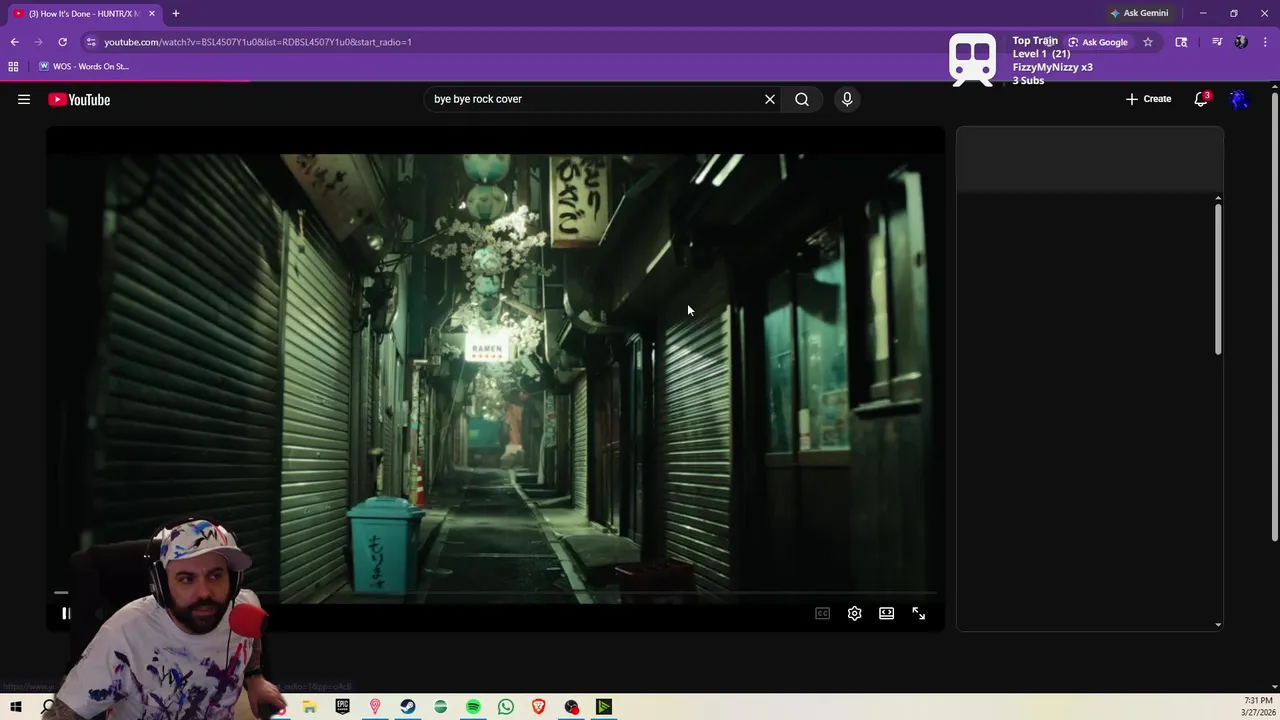The height and width of the screenshot is (720, 1280).
Task: Start voice search with the microphone
Action: point(847,99)
